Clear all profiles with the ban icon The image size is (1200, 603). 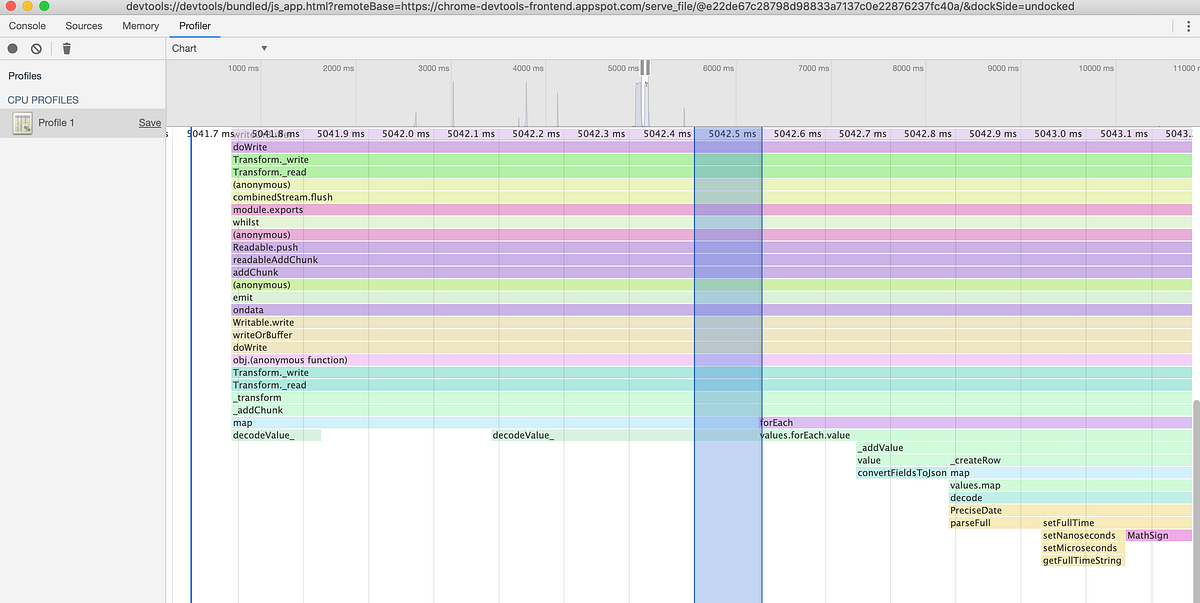click(x=36, y=47)
